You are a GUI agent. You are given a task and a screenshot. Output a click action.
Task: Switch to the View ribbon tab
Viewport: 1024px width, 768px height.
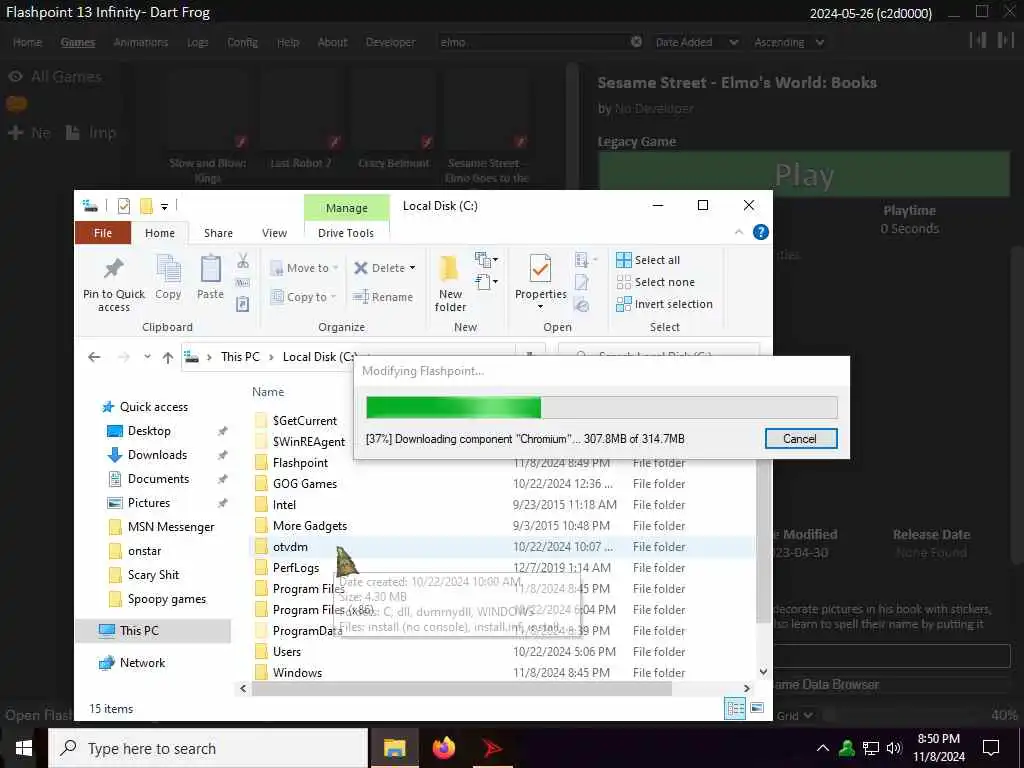[x=274, y=233]
